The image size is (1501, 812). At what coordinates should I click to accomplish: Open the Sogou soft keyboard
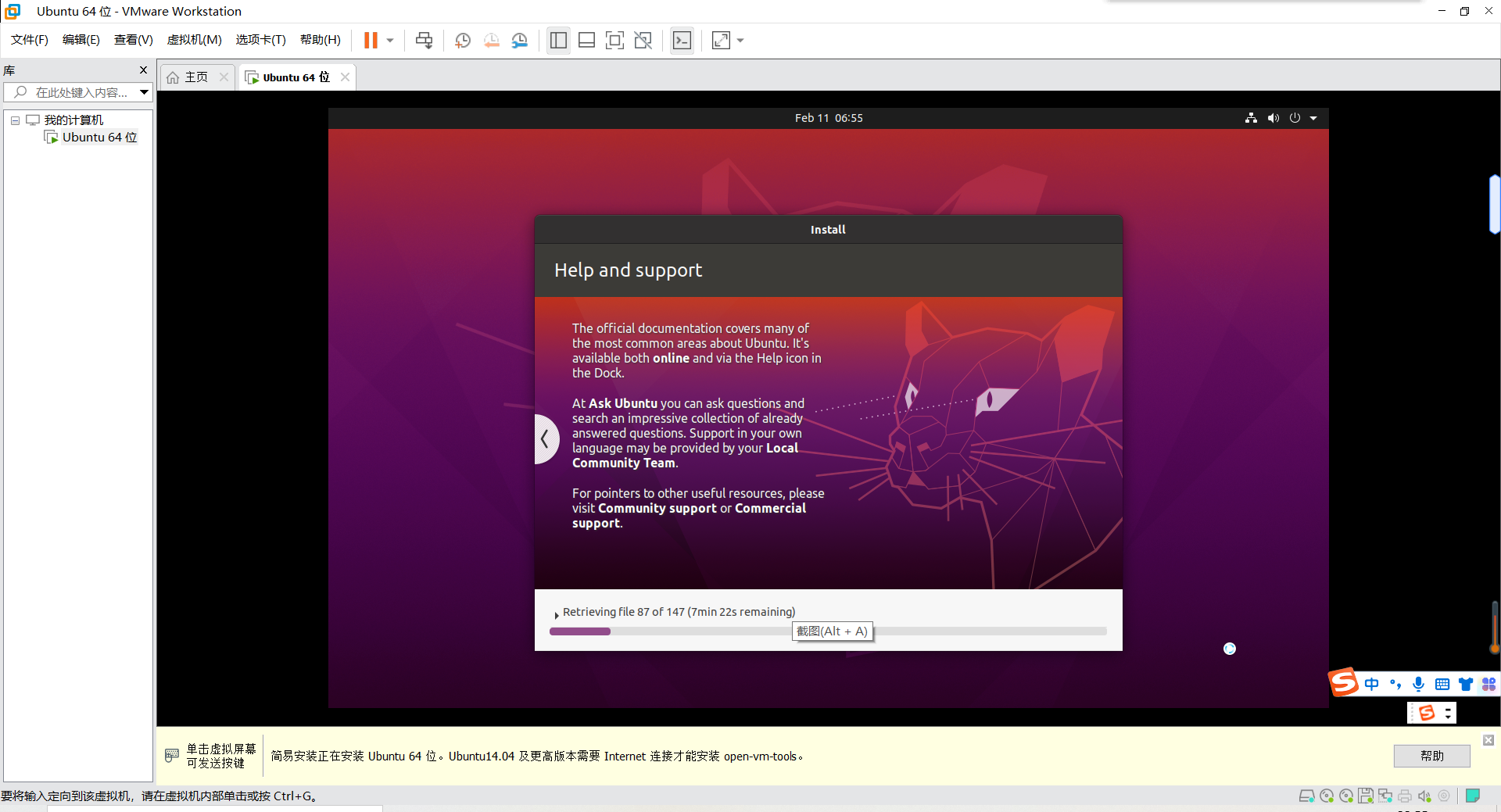1442,684
